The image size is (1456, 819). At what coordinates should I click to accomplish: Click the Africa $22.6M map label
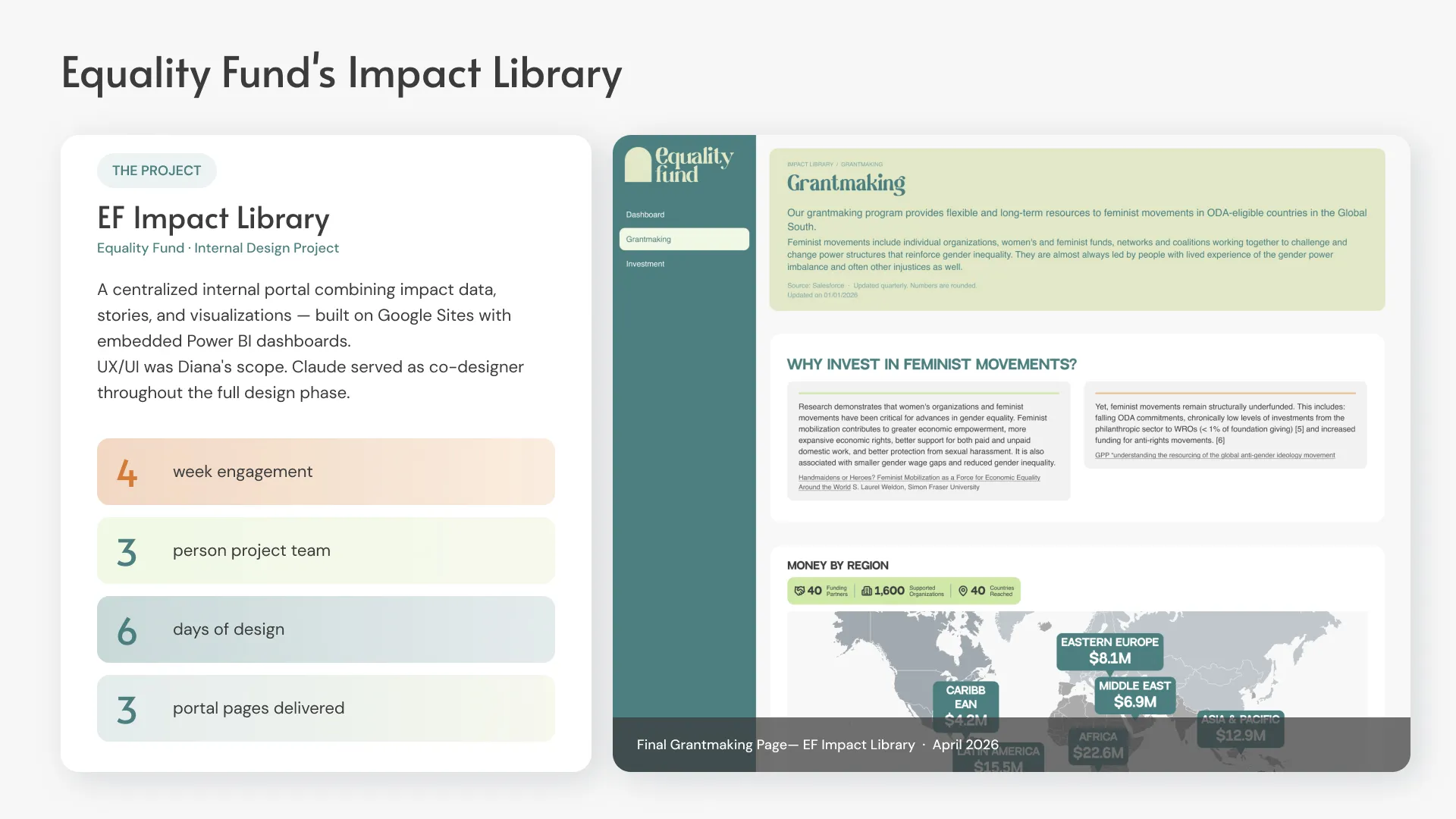click(1098, 746)
